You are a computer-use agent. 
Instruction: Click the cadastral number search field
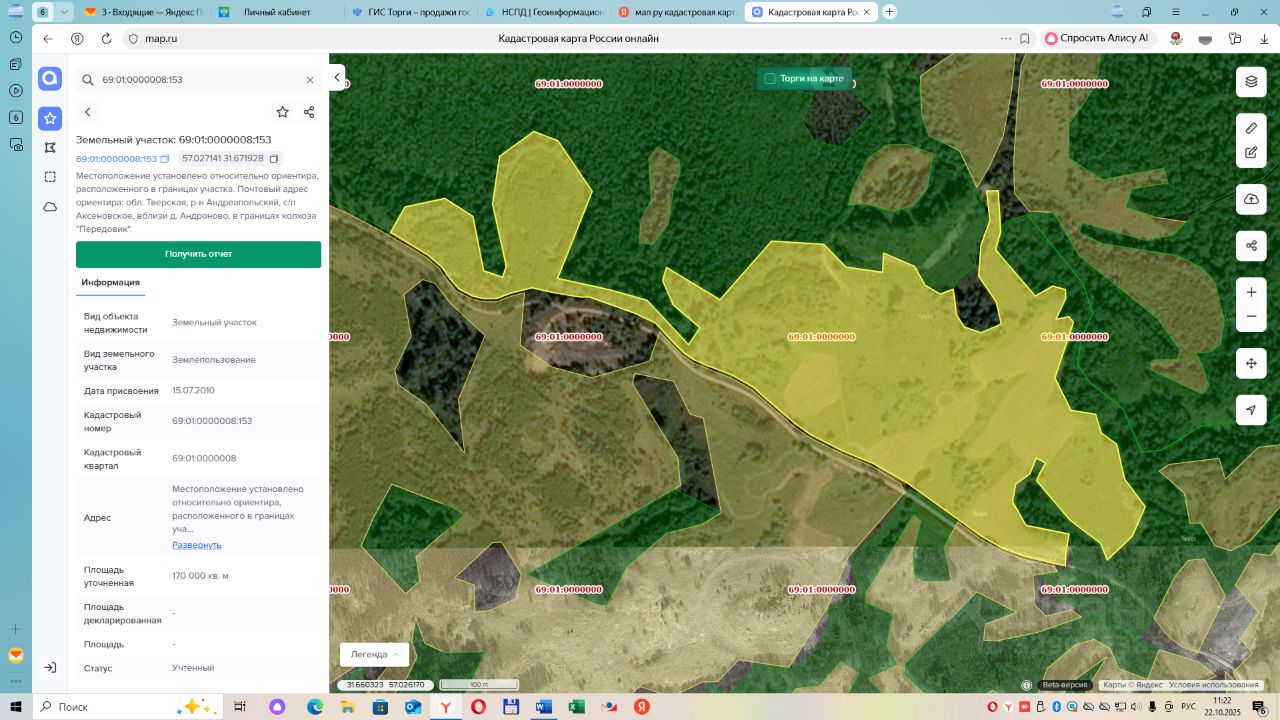(x=195, y=80)
